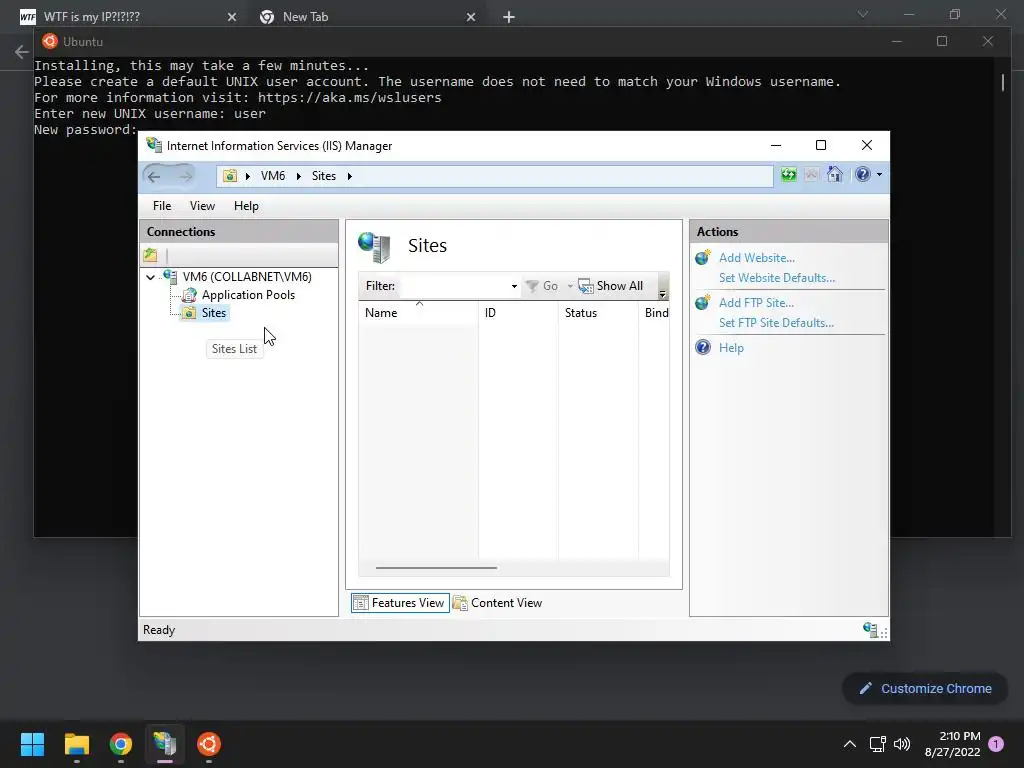Click the globe icon beside Add FTP Site
This screenshot has width=1024, height=768.
tap(703, 302)
